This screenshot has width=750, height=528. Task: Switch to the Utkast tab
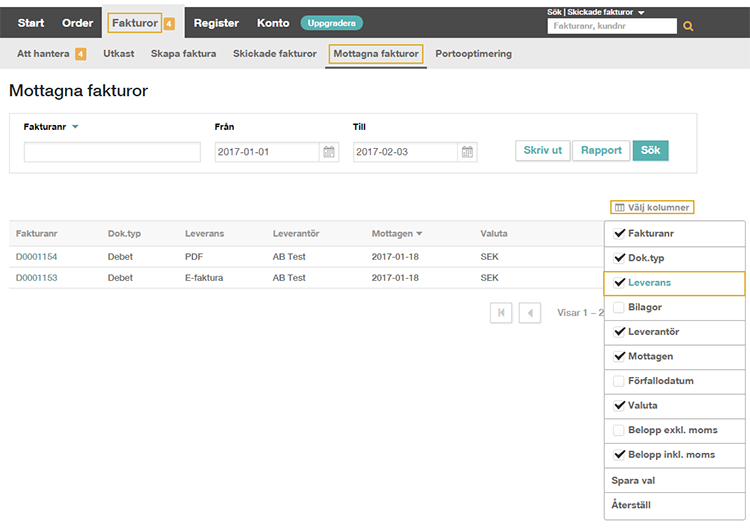119,54
